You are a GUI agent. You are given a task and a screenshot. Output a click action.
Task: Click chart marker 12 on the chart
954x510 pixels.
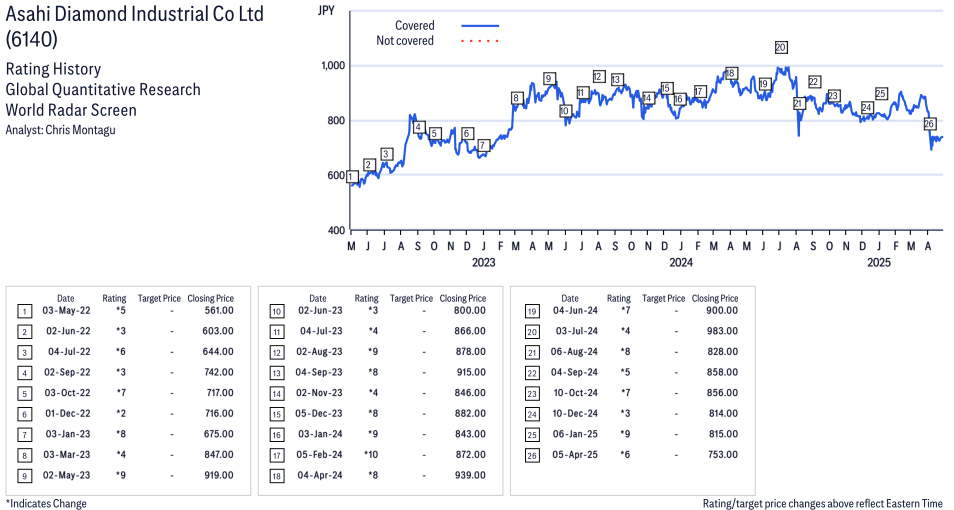[598, 77]
